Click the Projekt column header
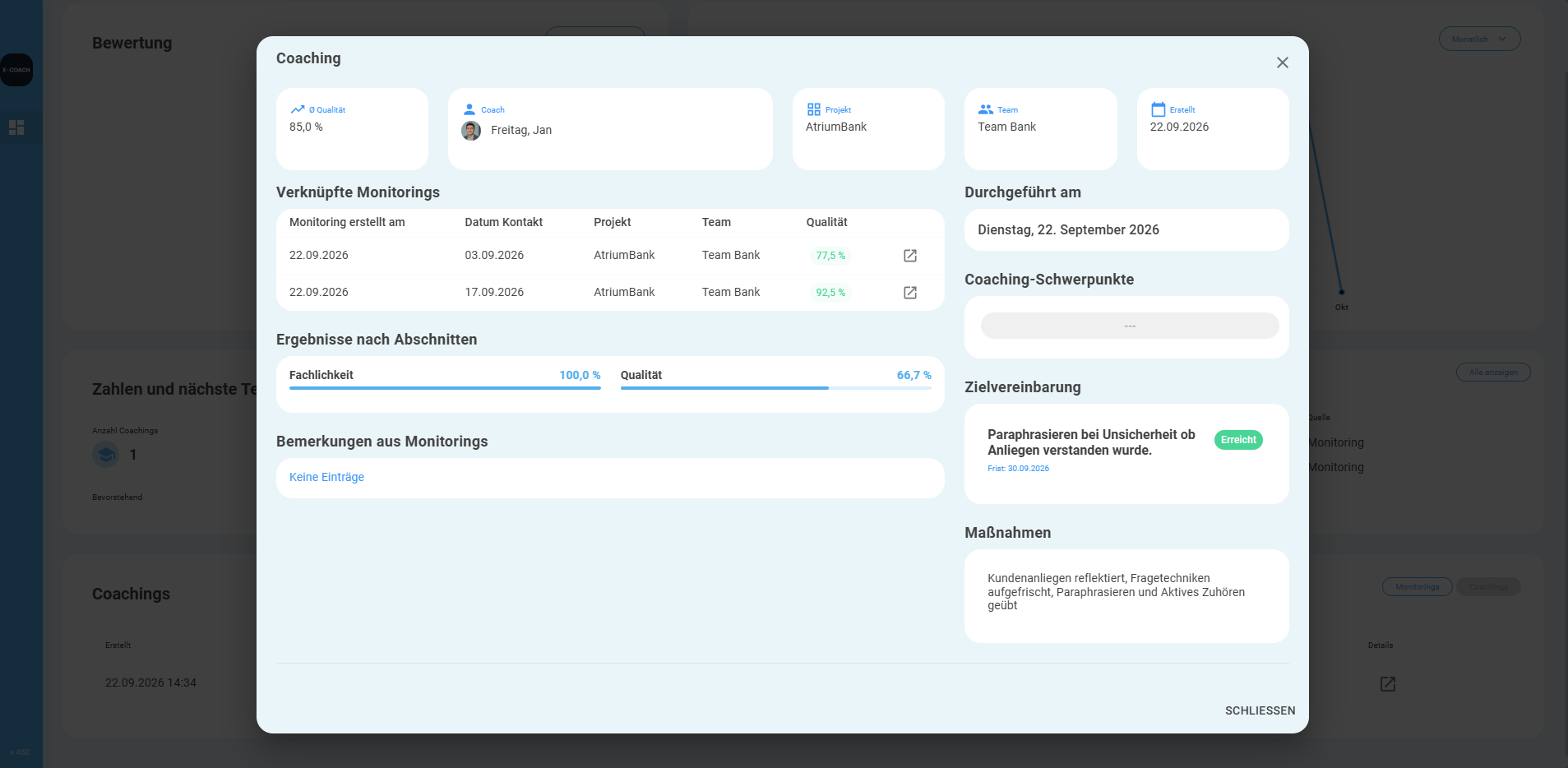The height and width of the screenshot is (768, 1568). pos(613,222)
